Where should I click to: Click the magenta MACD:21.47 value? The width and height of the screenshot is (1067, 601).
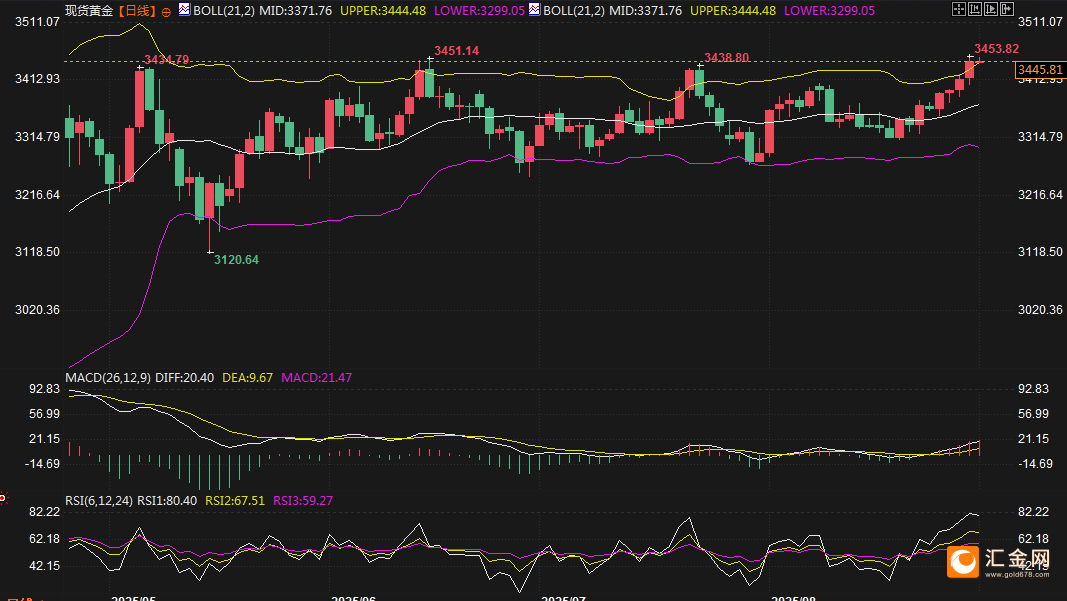coord(316,378)
